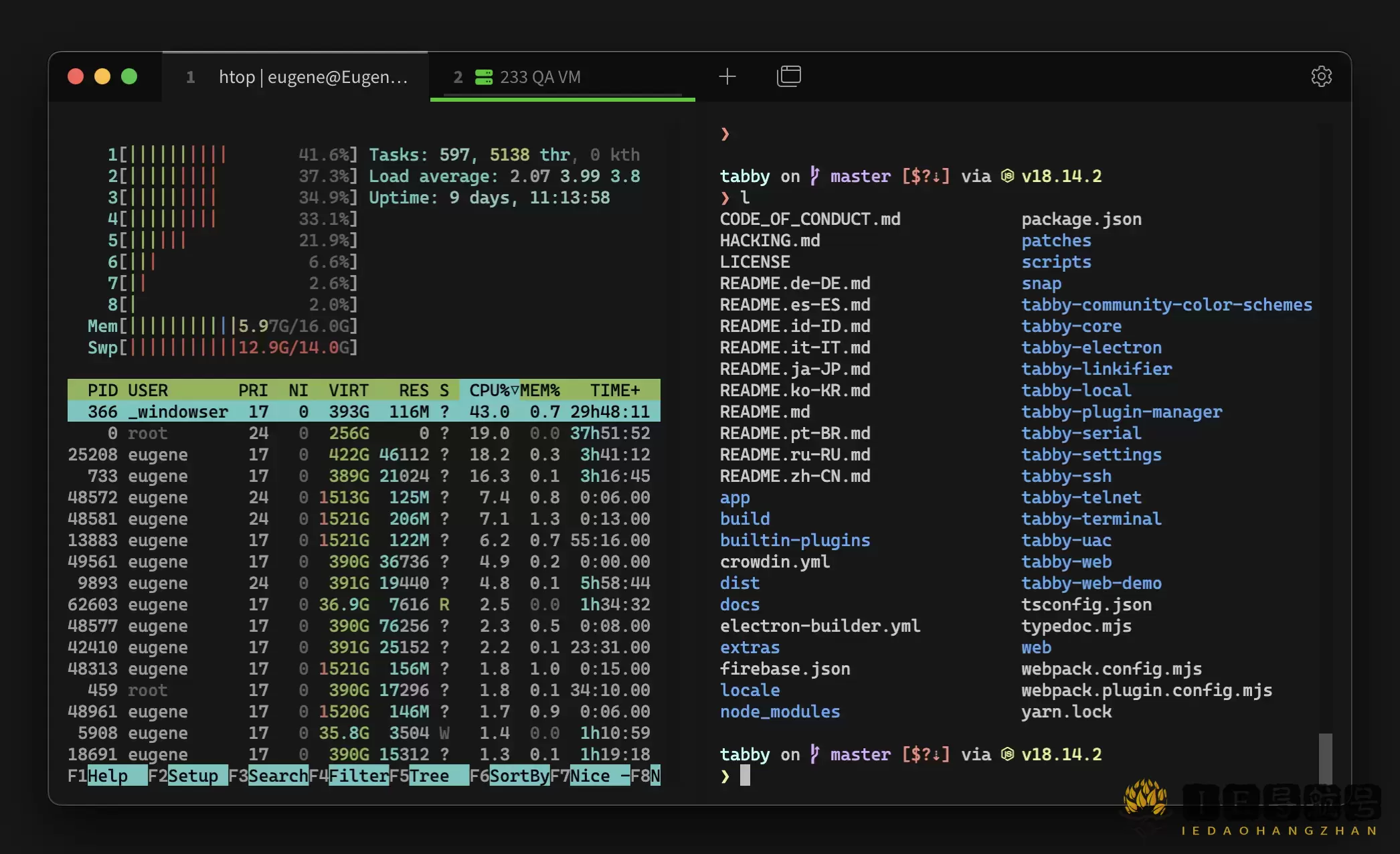Click the tabby-community-color-schemes directory
The width and height of the screenshot is (1400, 854).
point(1166,305)
